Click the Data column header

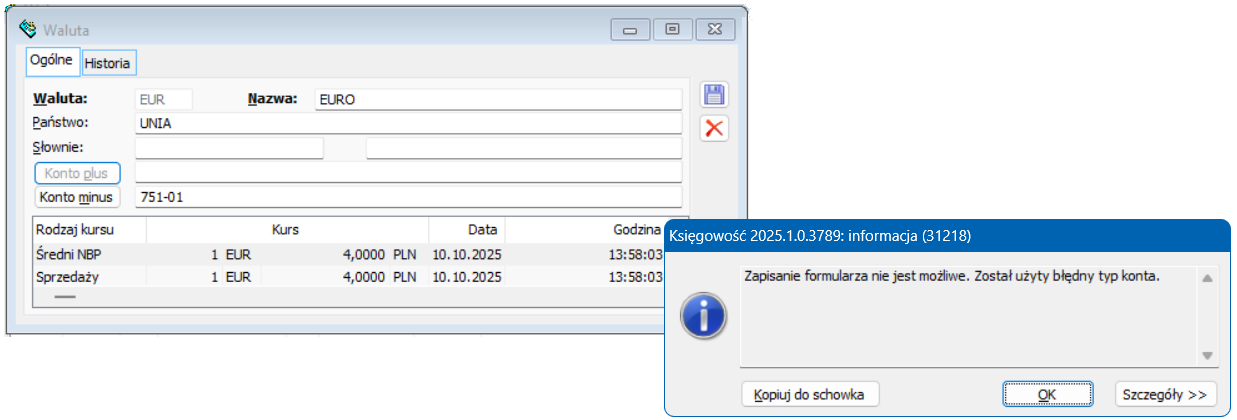click(x=467, y=230)
